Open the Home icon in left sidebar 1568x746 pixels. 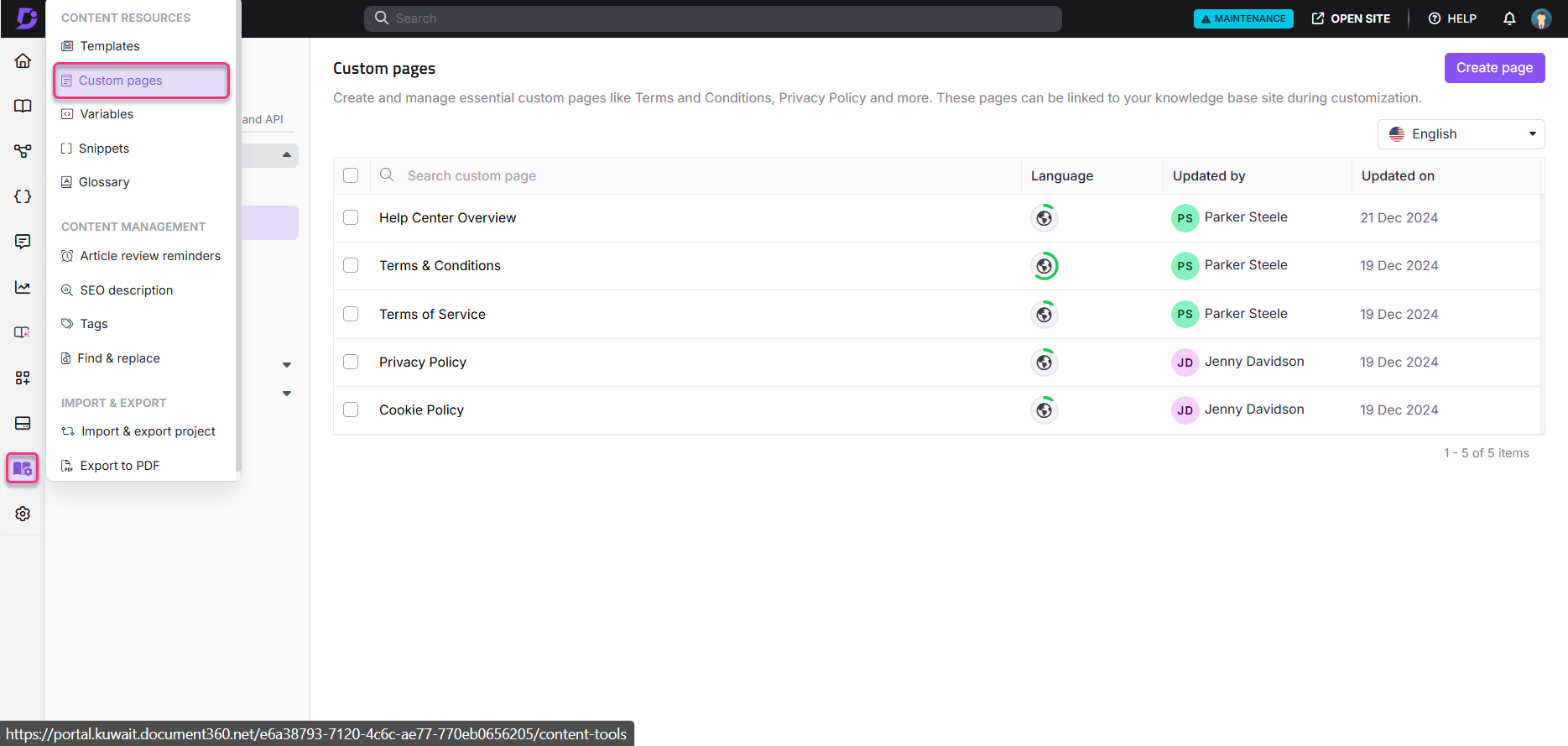(23, 60)
